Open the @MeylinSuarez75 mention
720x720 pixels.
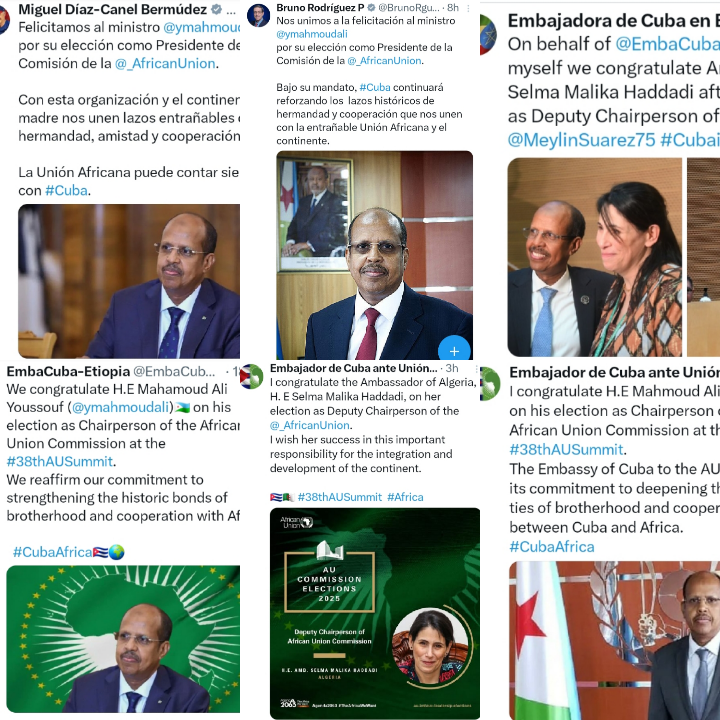(x=581, y=140)
